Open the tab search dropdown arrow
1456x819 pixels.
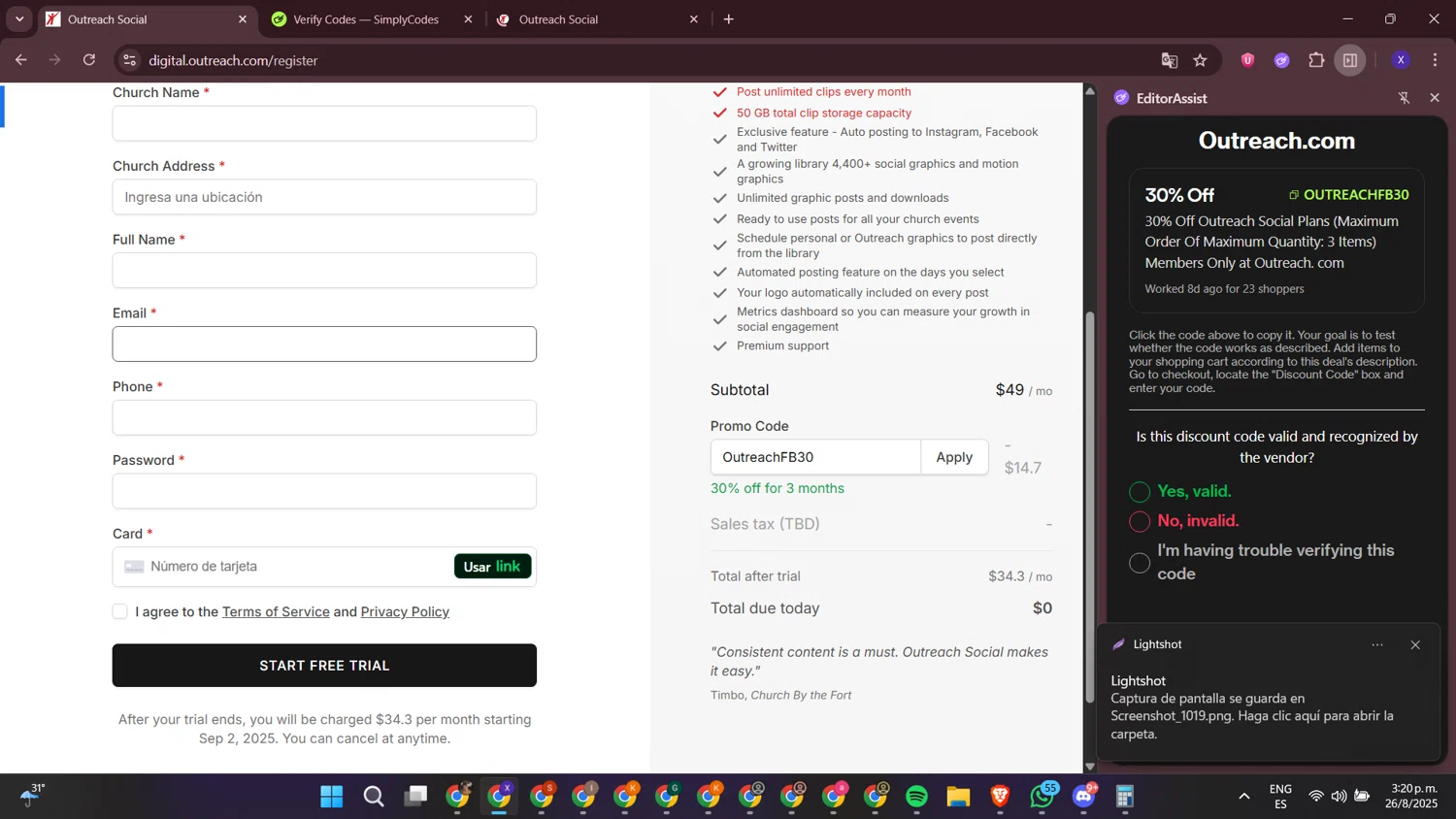pyautogui.click(x=19, y=18)
